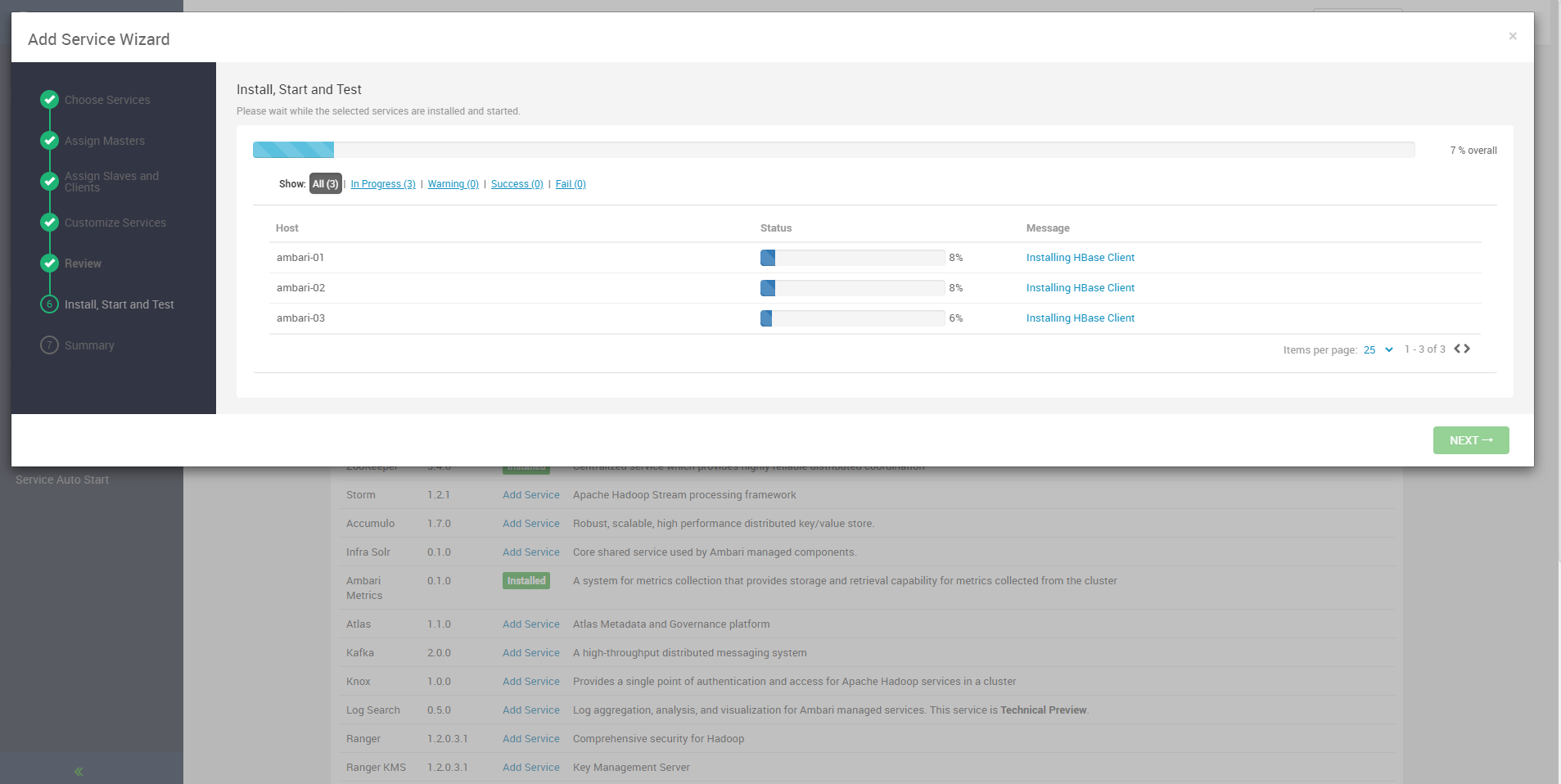The image size is (1561, 784).
Task: Click the Assign Slaves and Clients checkmark icon
Action: click(50, 182)
